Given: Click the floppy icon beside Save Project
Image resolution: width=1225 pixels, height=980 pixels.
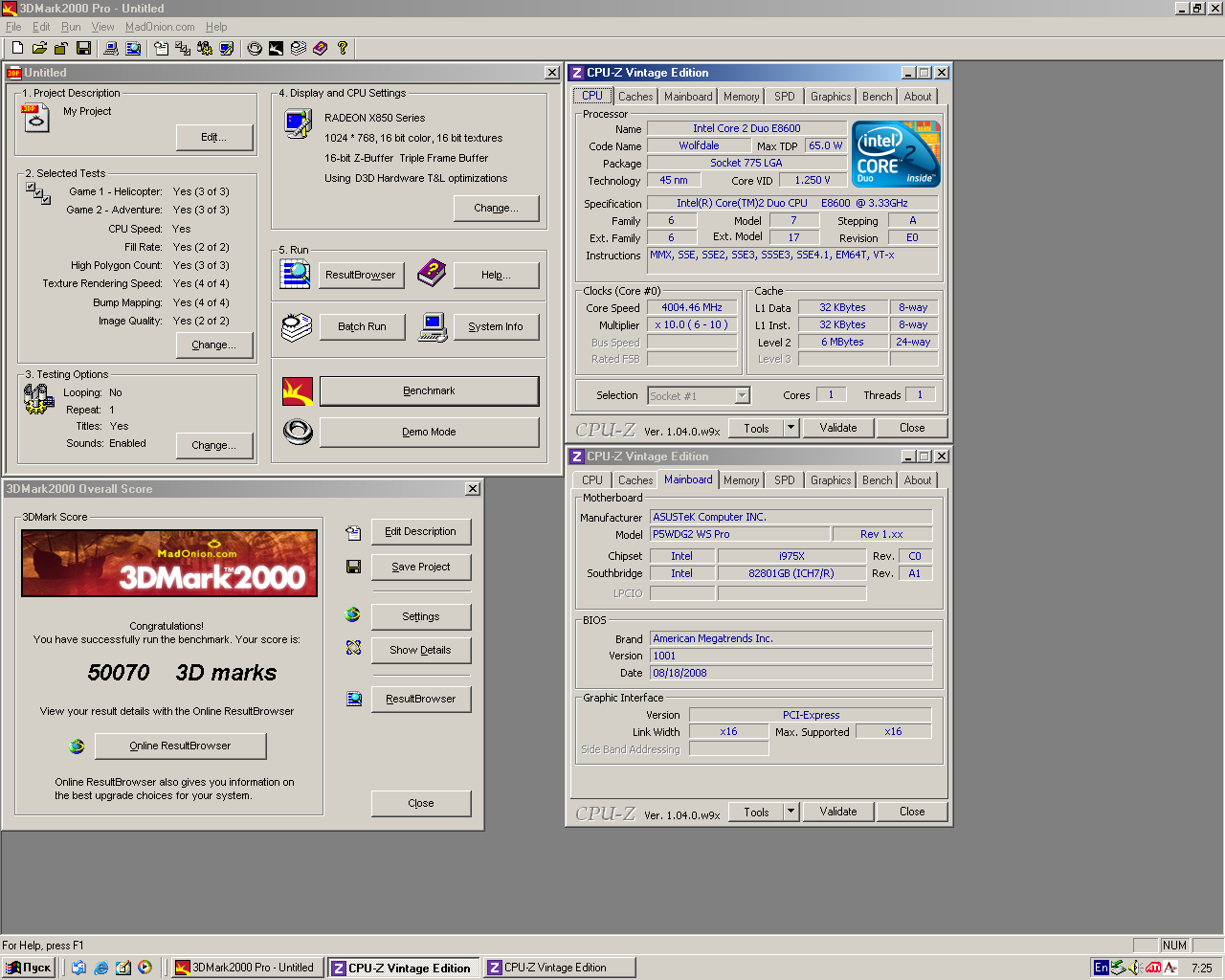Looking at the screenshot, I should (x=353, y=567).
